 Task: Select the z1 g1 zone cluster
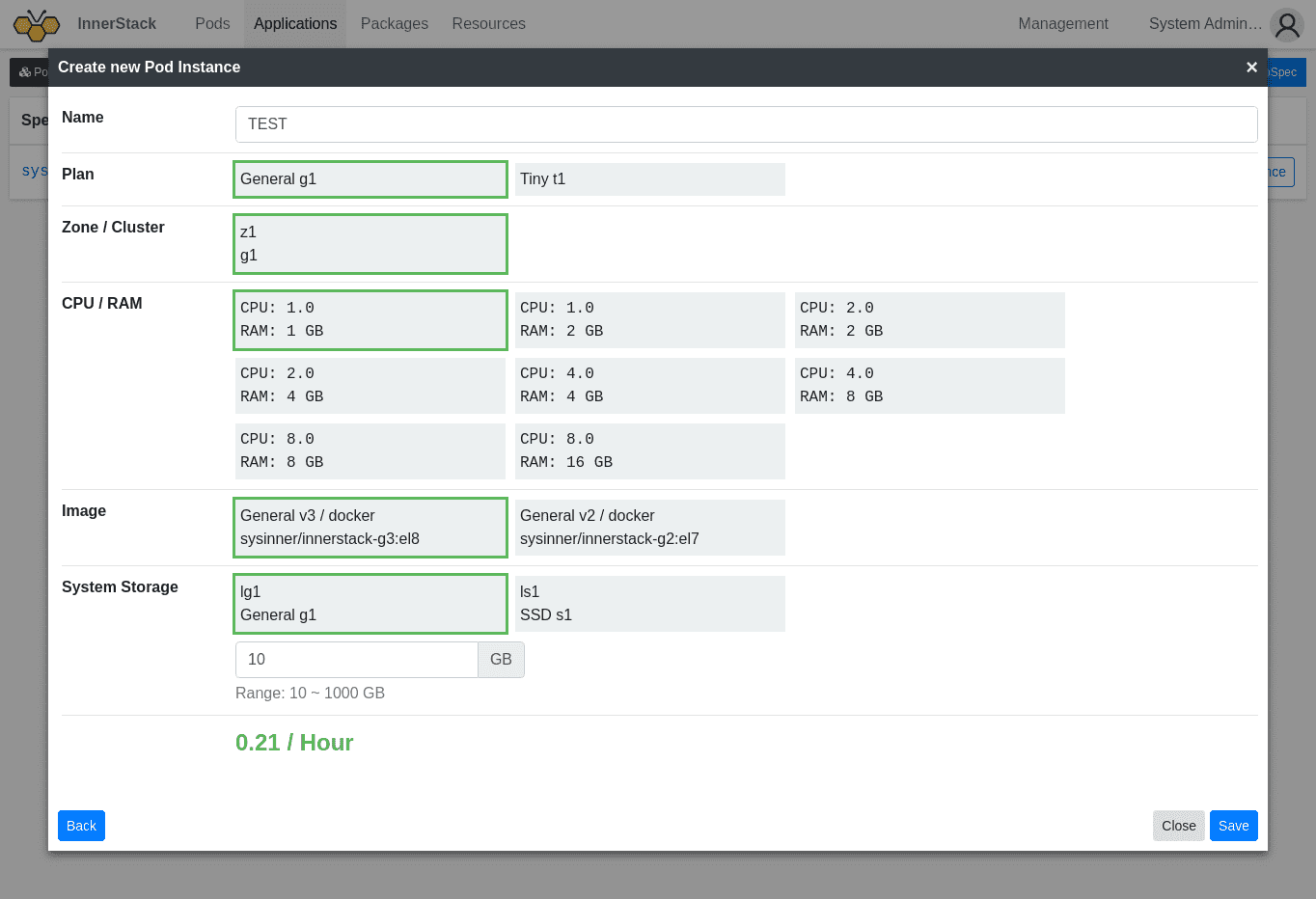pyautogui.click(x=370, y=244)
